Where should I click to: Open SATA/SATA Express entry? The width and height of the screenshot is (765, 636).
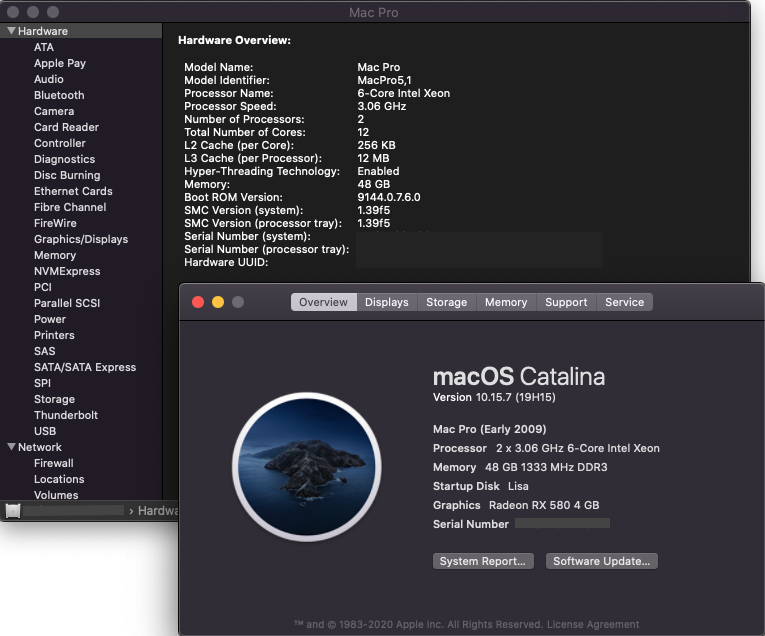(x=85, y=367)
